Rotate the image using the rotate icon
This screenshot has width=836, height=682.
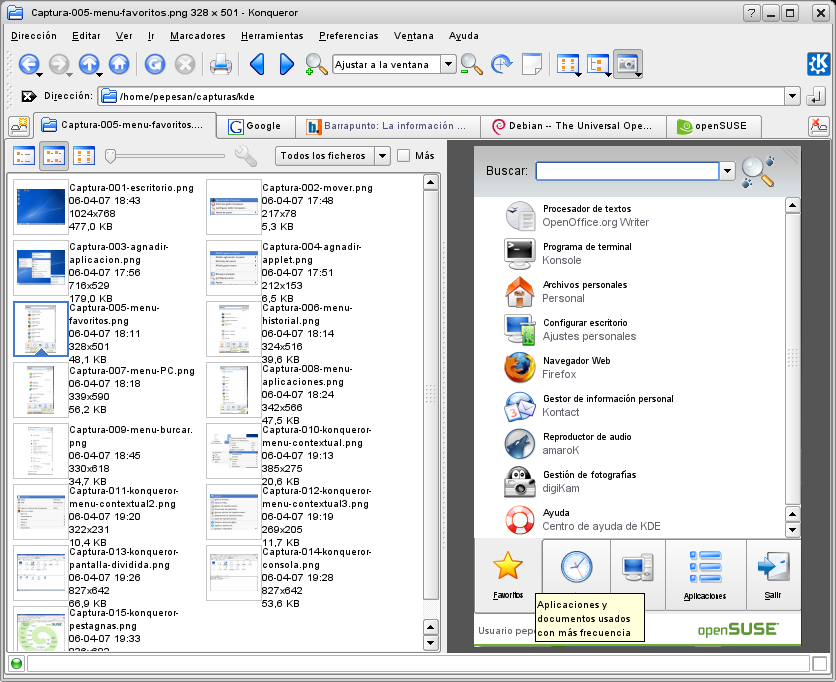coord(502,65)
